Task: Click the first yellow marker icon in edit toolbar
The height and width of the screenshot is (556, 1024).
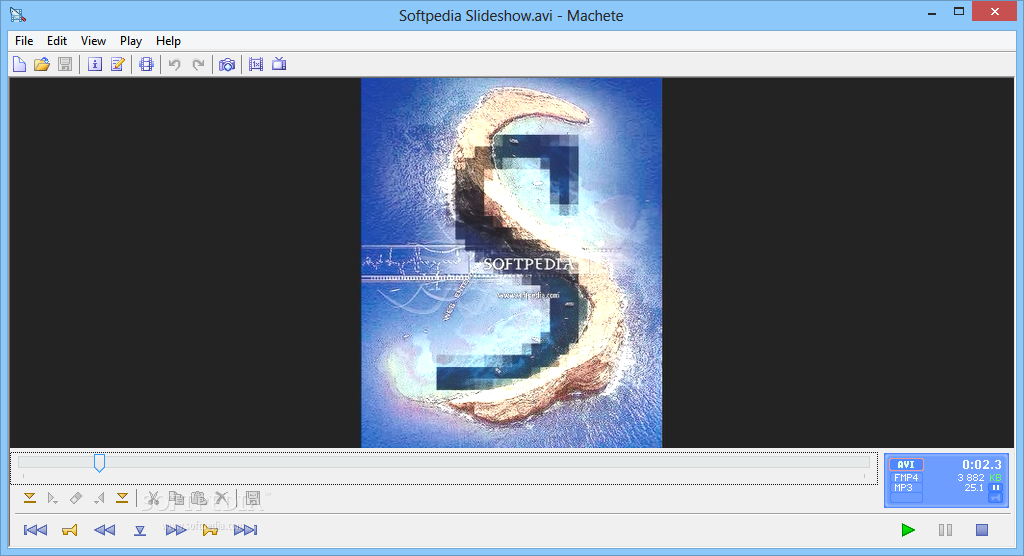Action: (29, 499)
